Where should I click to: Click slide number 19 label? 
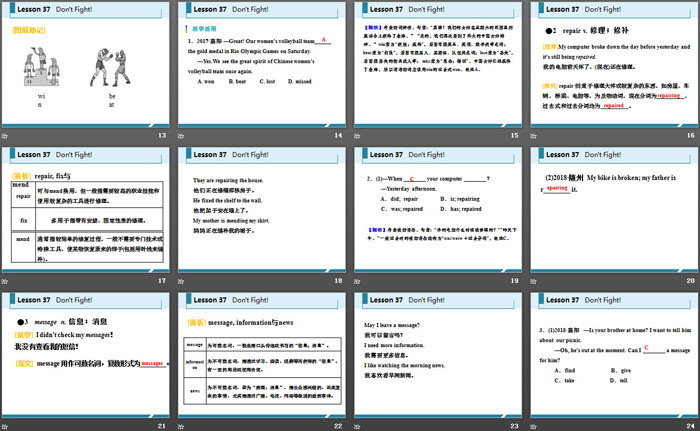(515, 280)
